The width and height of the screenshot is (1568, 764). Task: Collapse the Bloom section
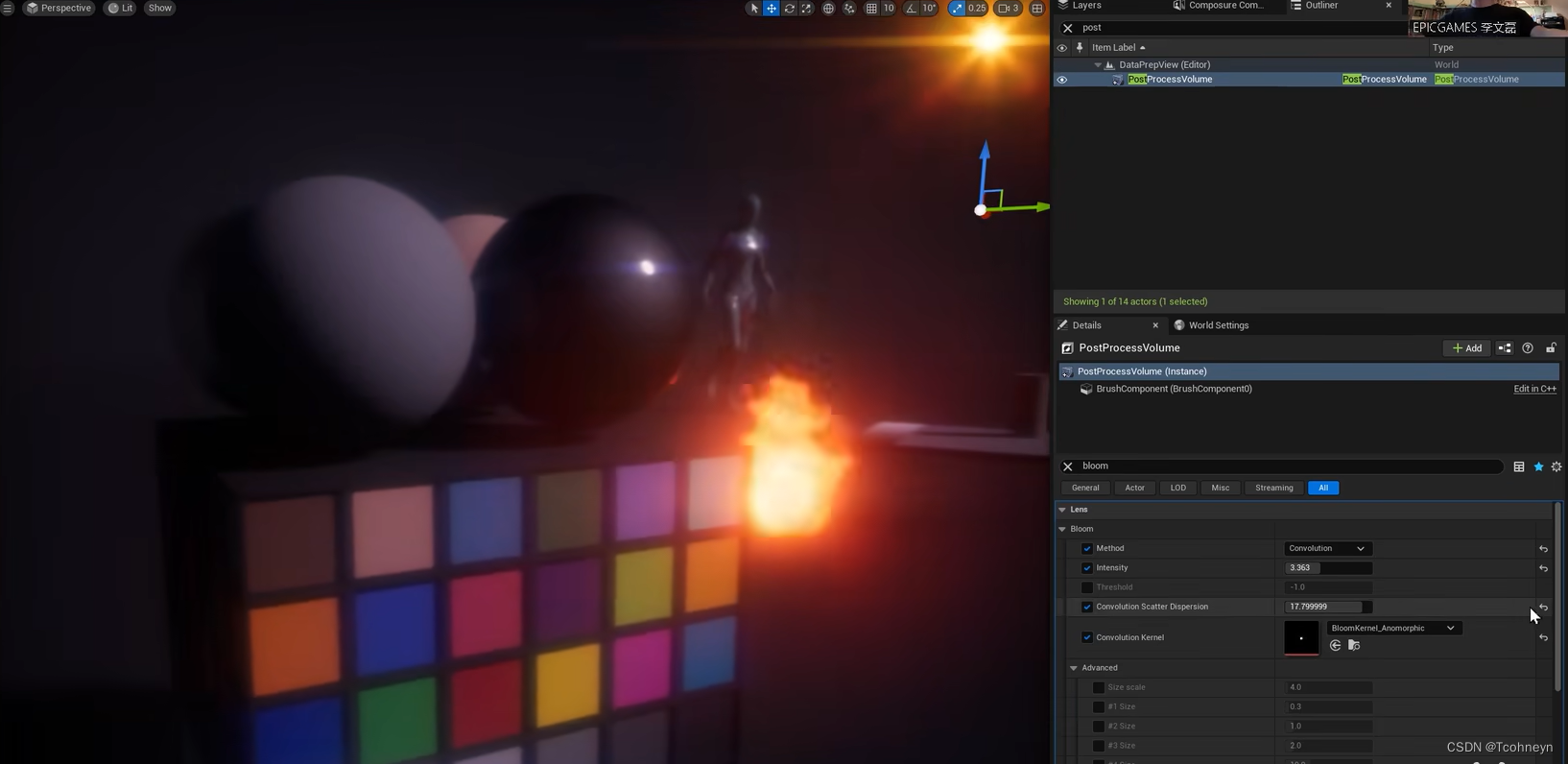tap(1062, 529)
